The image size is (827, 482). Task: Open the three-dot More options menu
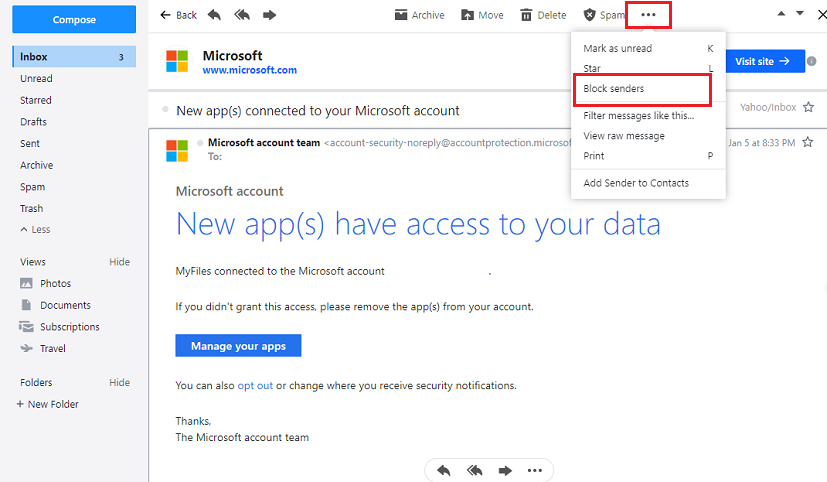(x=648, y=15)
